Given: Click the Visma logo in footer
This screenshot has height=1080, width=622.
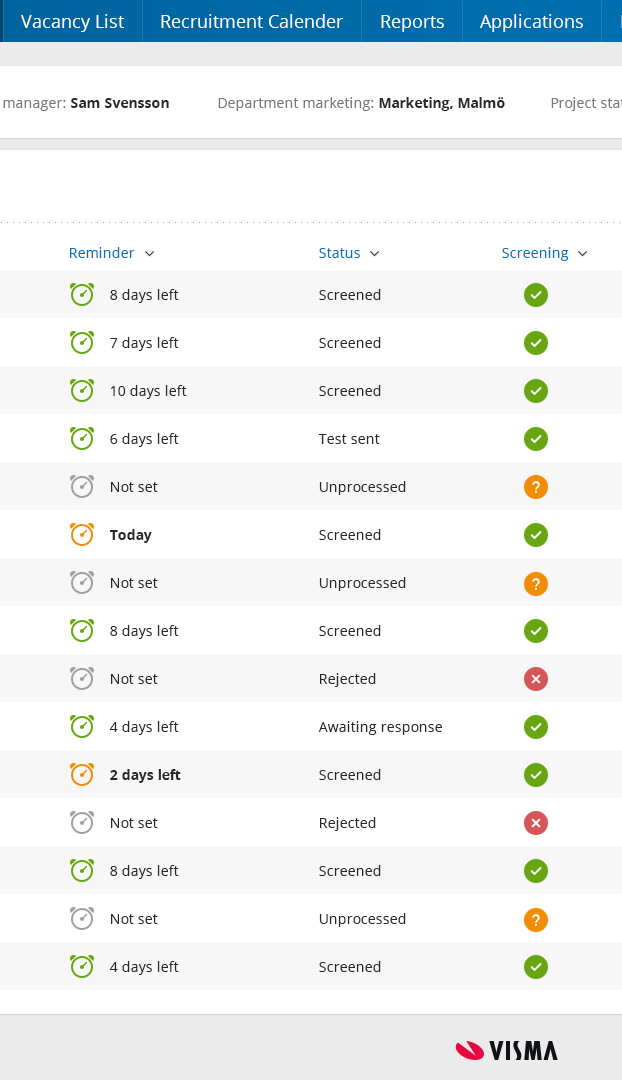Looking at the screenshot, I should click(x=506, y=1050).
